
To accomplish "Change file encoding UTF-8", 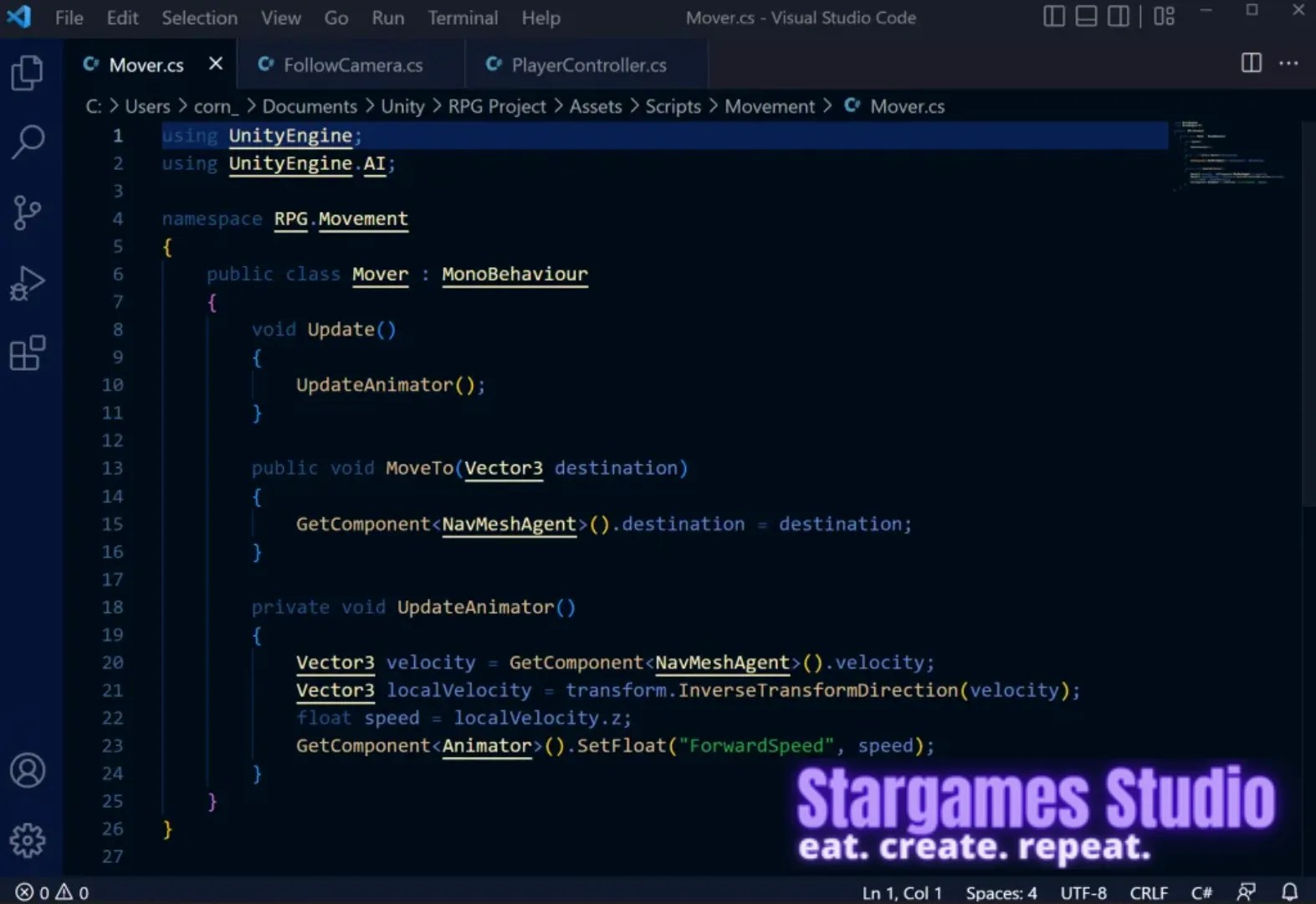I will (1083, 892).
